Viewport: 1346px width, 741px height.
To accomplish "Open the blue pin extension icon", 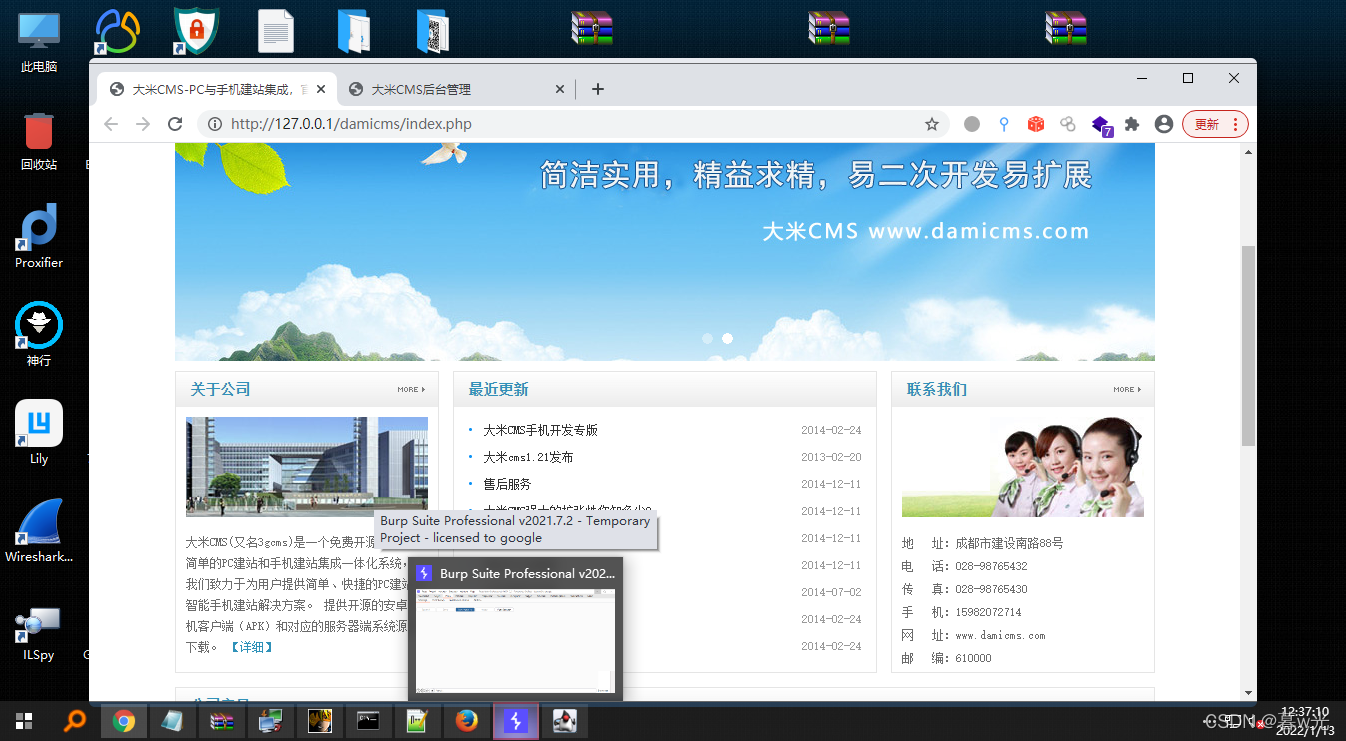I will click(x=1004, y=124).
